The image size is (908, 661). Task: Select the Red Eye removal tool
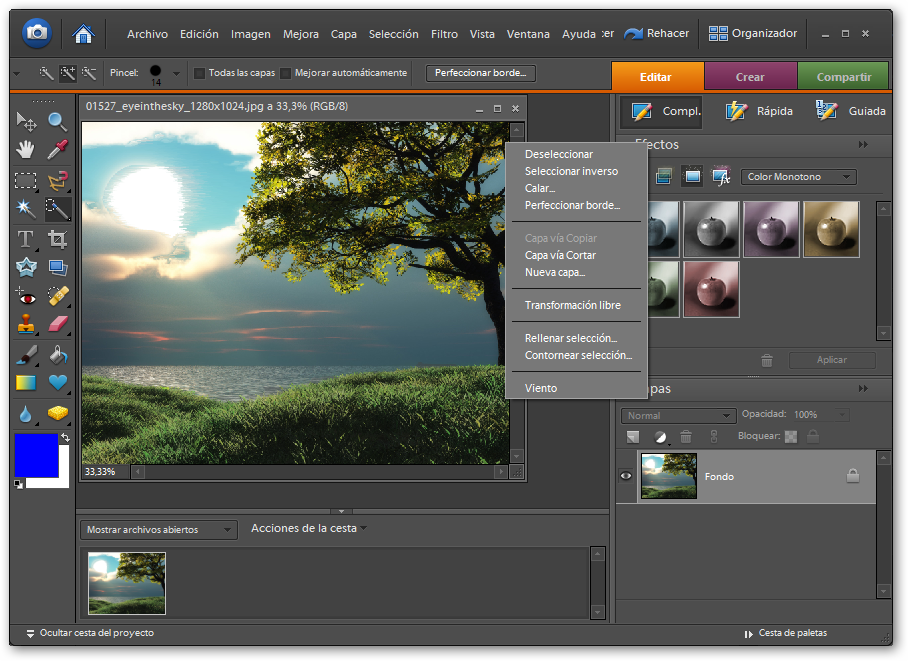click(26, 296)
